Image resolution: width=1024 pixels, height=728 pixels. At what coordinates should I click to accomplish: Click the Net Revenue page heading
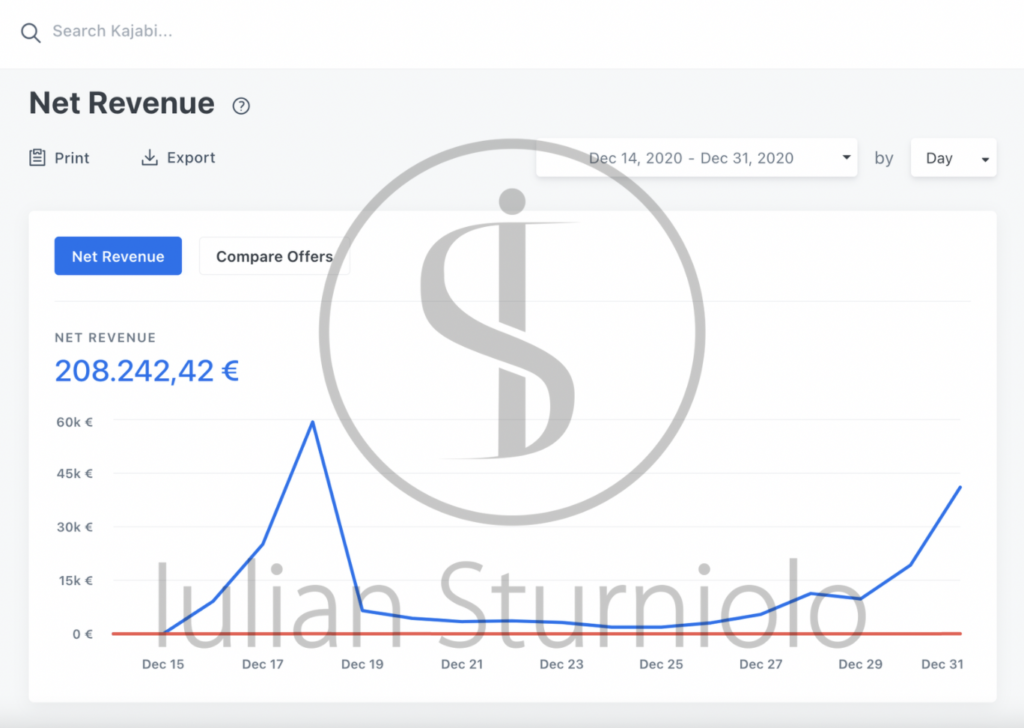coord(121,103)
